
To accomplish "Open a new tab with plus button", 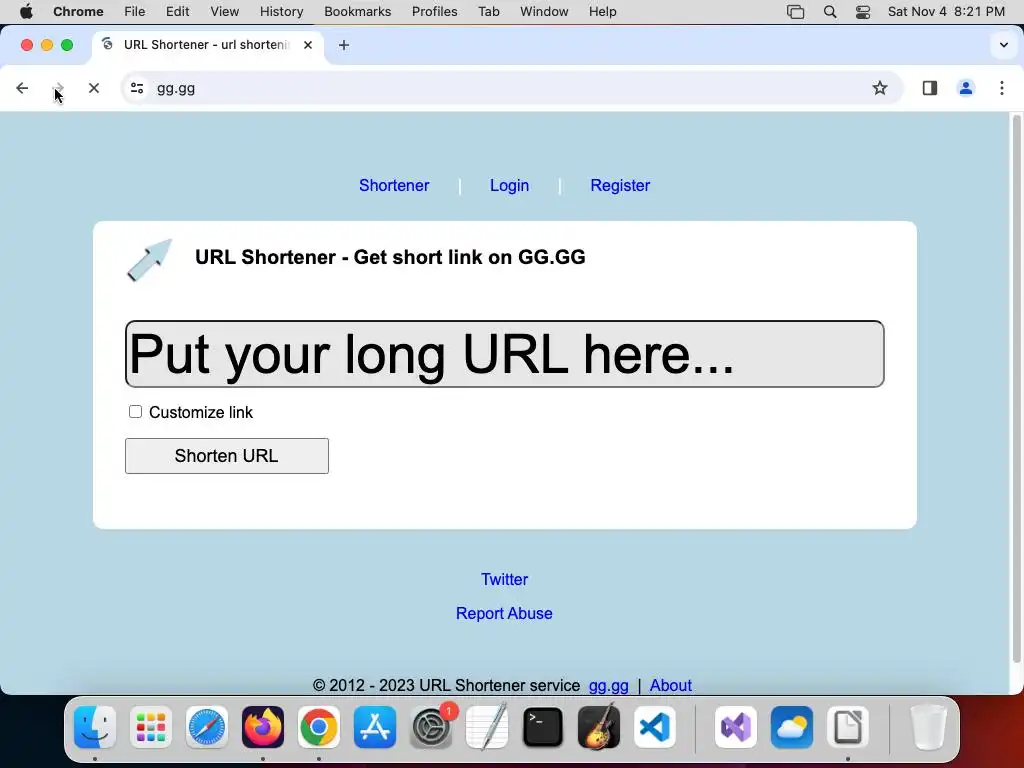I will pyautogui.click(x=344, y=45).
